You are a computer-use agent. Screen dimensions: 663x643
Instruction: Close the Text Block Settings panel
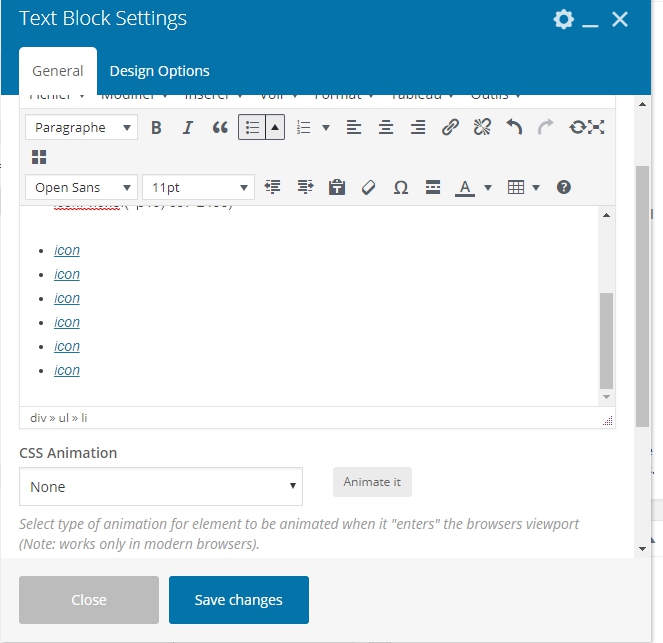pos(620,19)
